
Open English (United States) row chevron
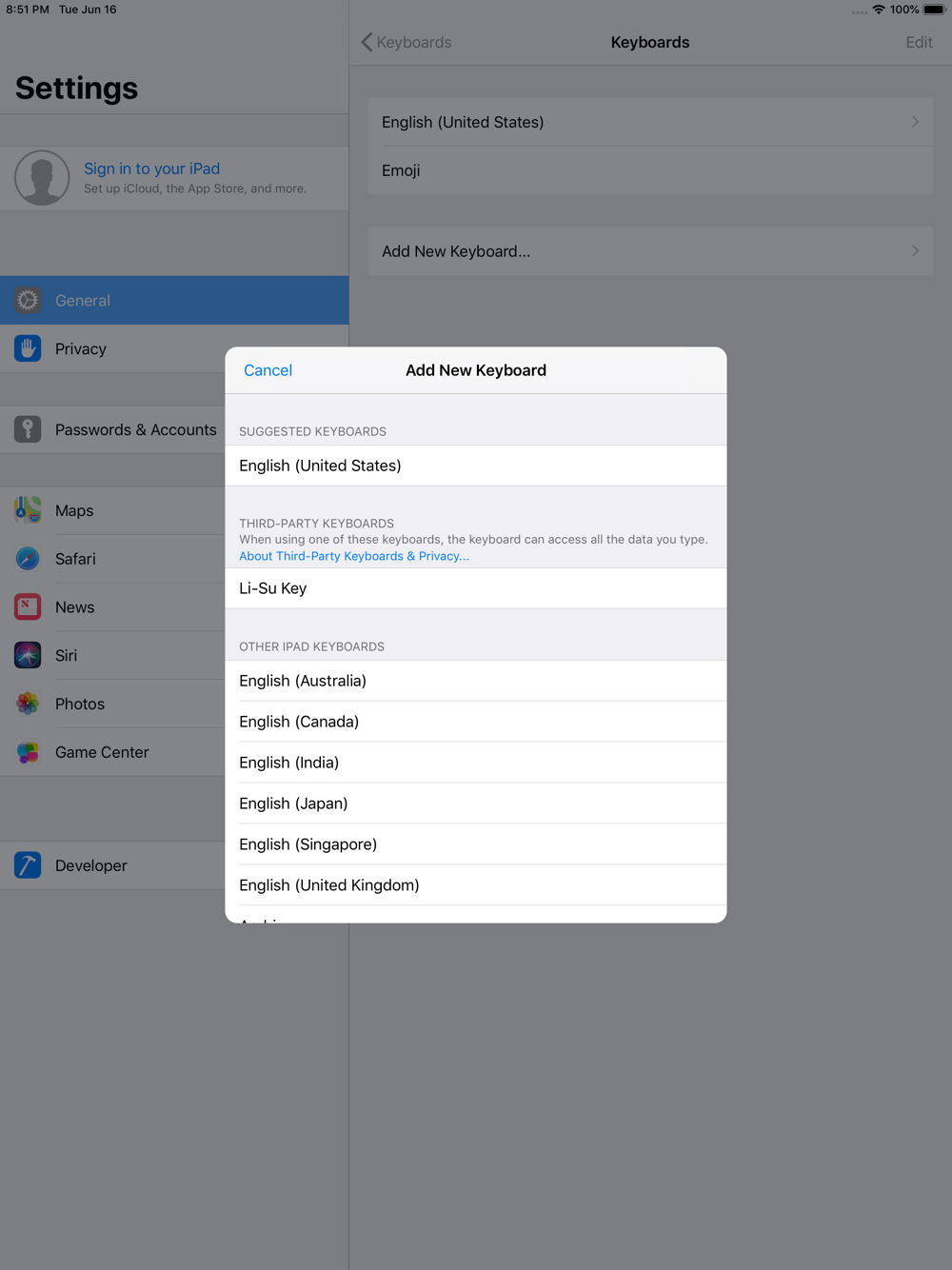click(x=915, y=122)
